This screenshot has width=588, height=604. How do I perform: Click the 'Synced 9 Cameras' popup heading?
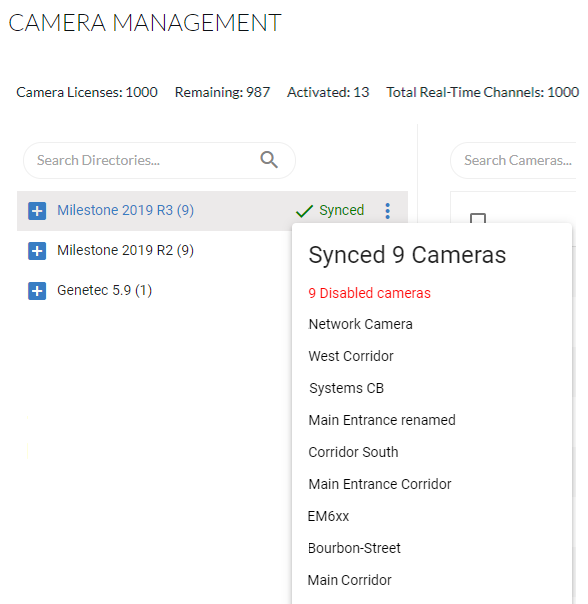(407, 255)
